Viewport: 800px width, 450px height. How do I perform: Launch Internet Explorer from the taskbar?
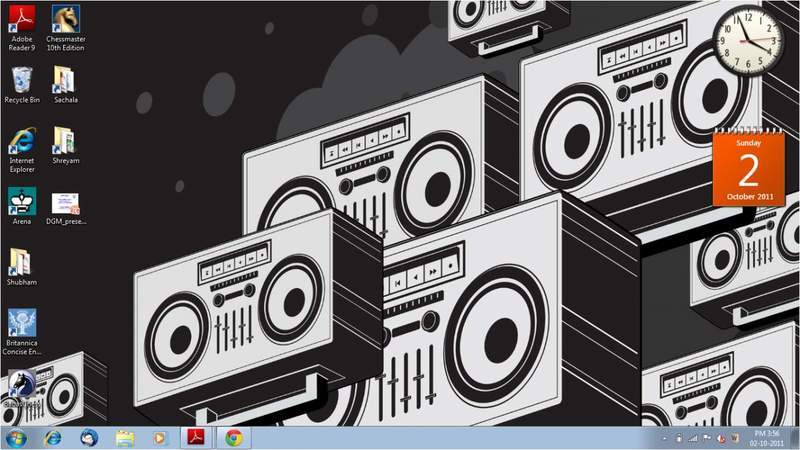click(52, 438)
